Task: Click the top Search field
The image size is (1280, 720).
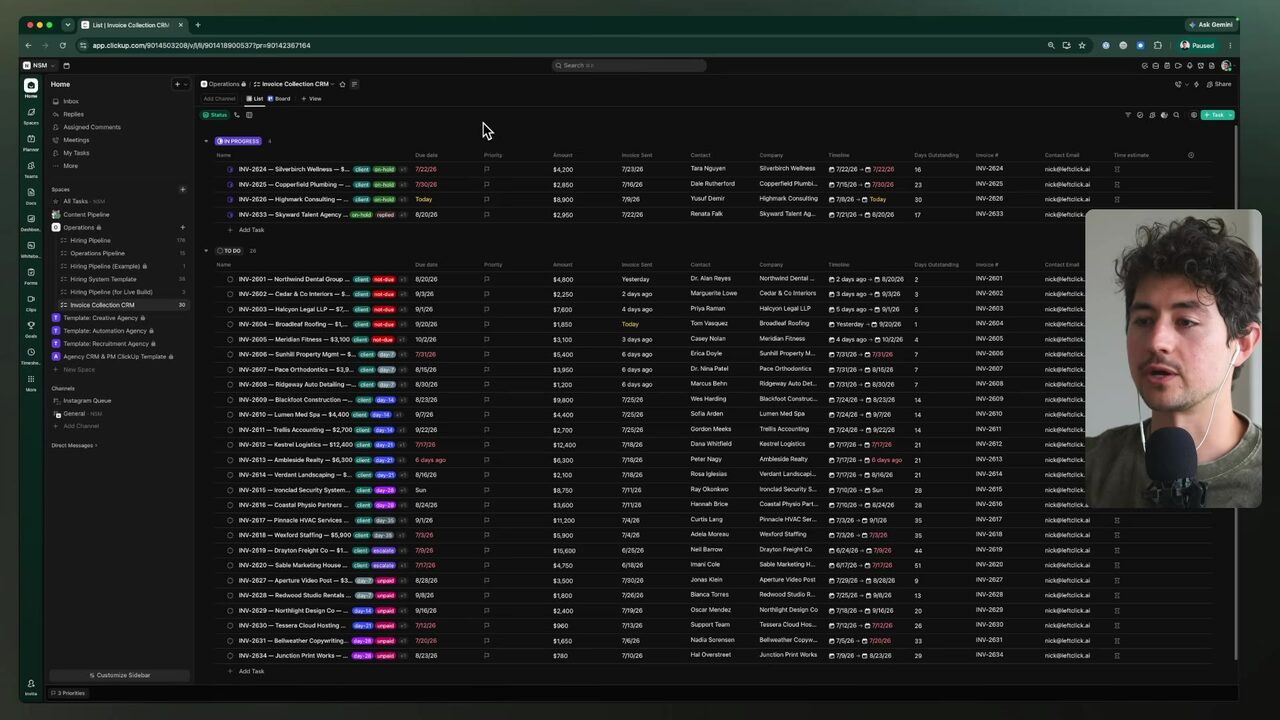Action: (629, 66)
